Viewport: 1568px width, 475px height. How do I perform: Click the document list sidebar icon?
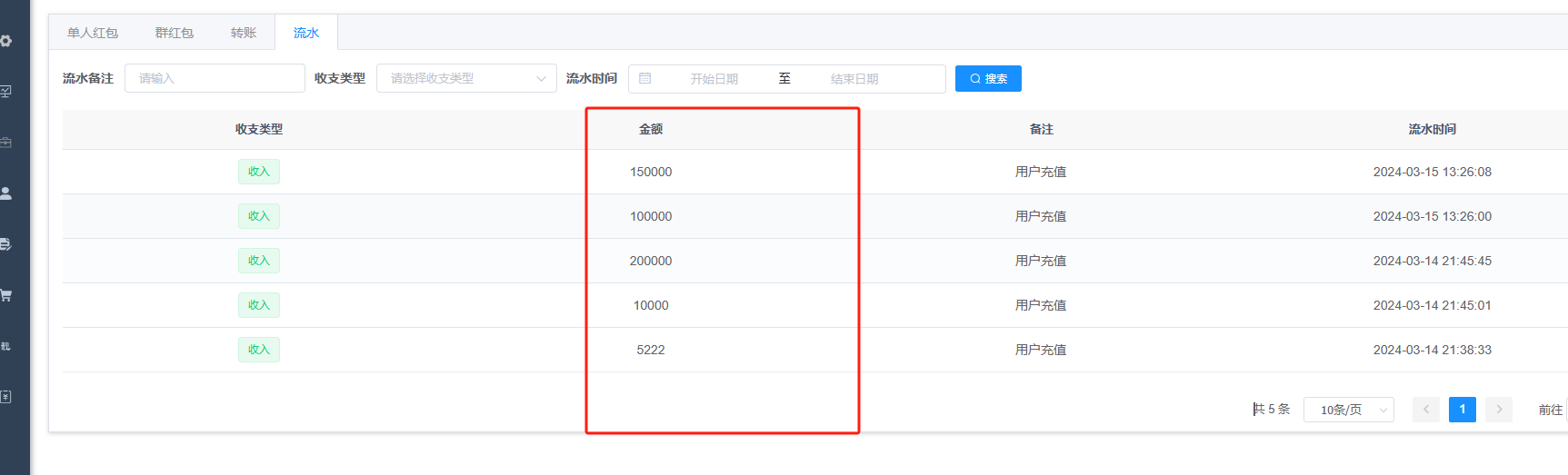point(6,244)
